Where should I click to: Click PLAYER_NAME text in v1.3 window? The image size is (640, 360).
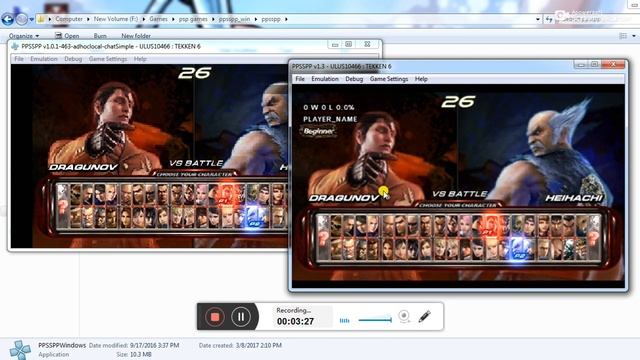pos(330,119)
